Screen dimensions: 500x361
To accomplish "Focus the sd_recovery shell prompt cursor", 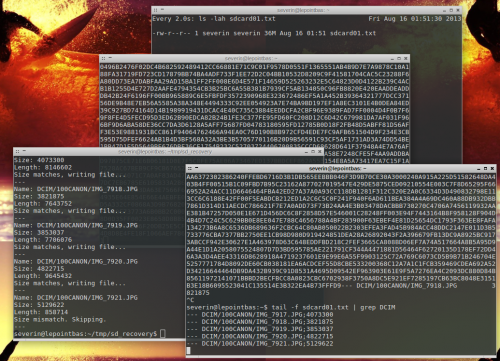I will [163, 333].
